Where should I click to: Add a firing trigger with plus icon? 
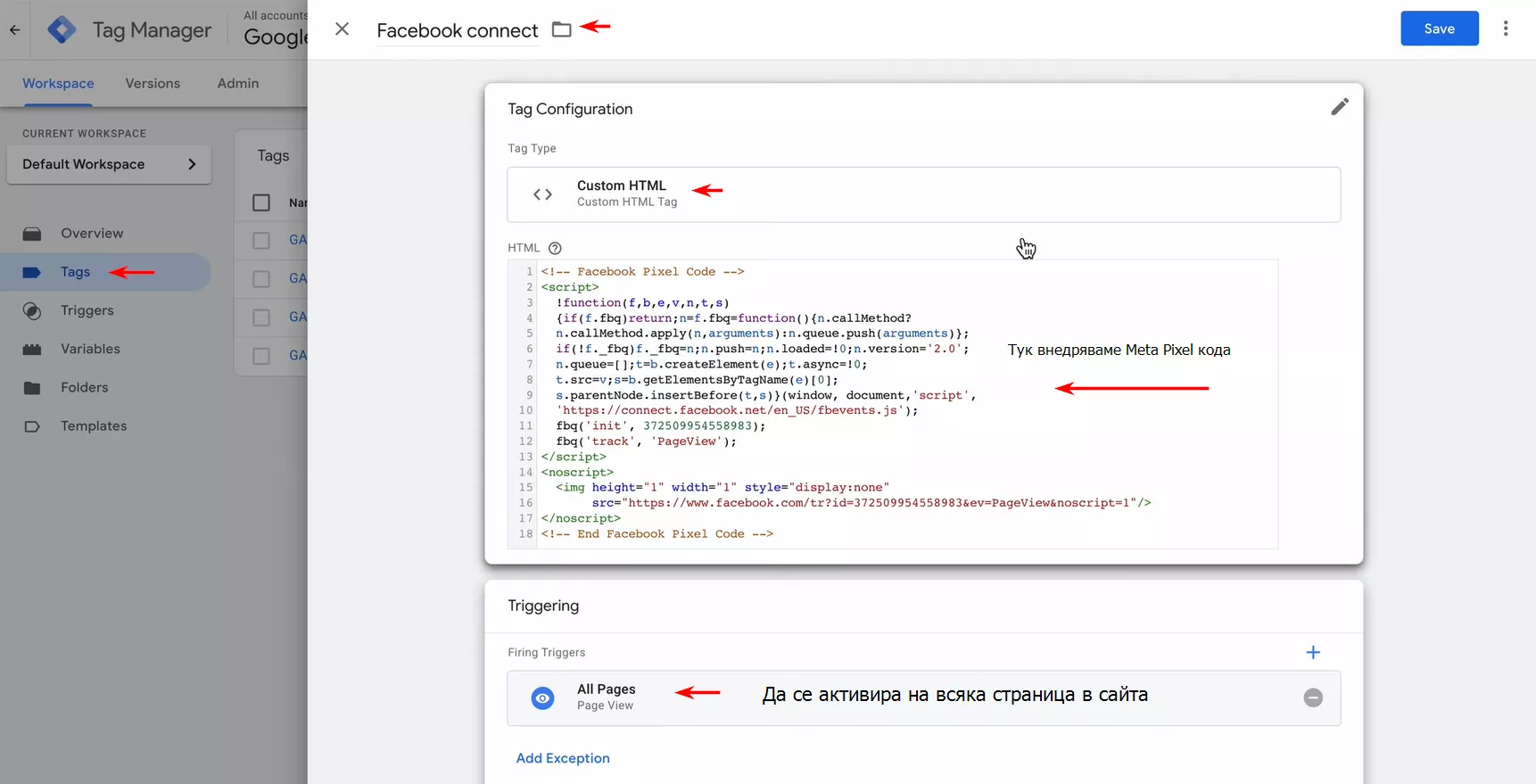point(1313,652)
